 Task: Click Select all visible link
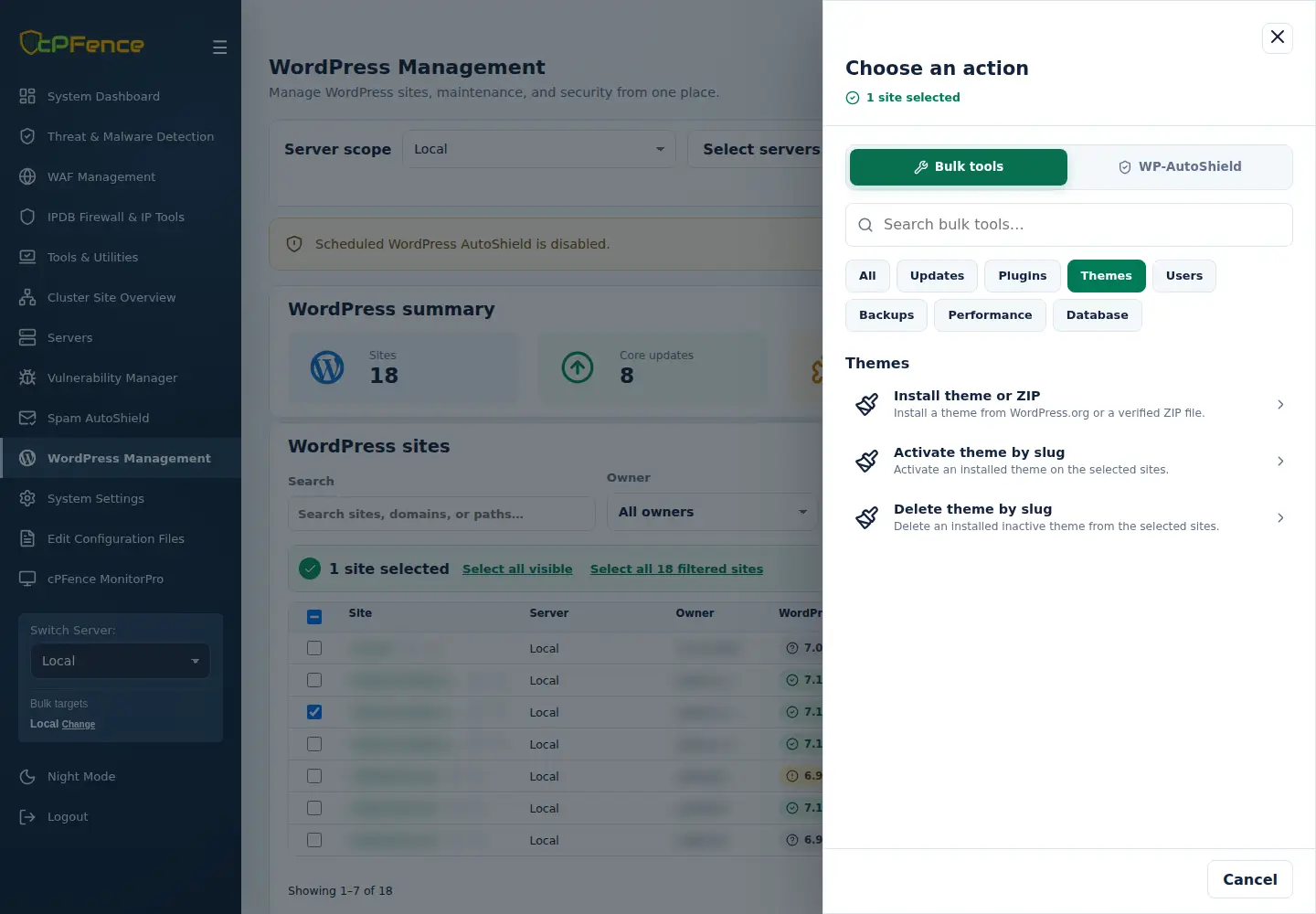517,569
